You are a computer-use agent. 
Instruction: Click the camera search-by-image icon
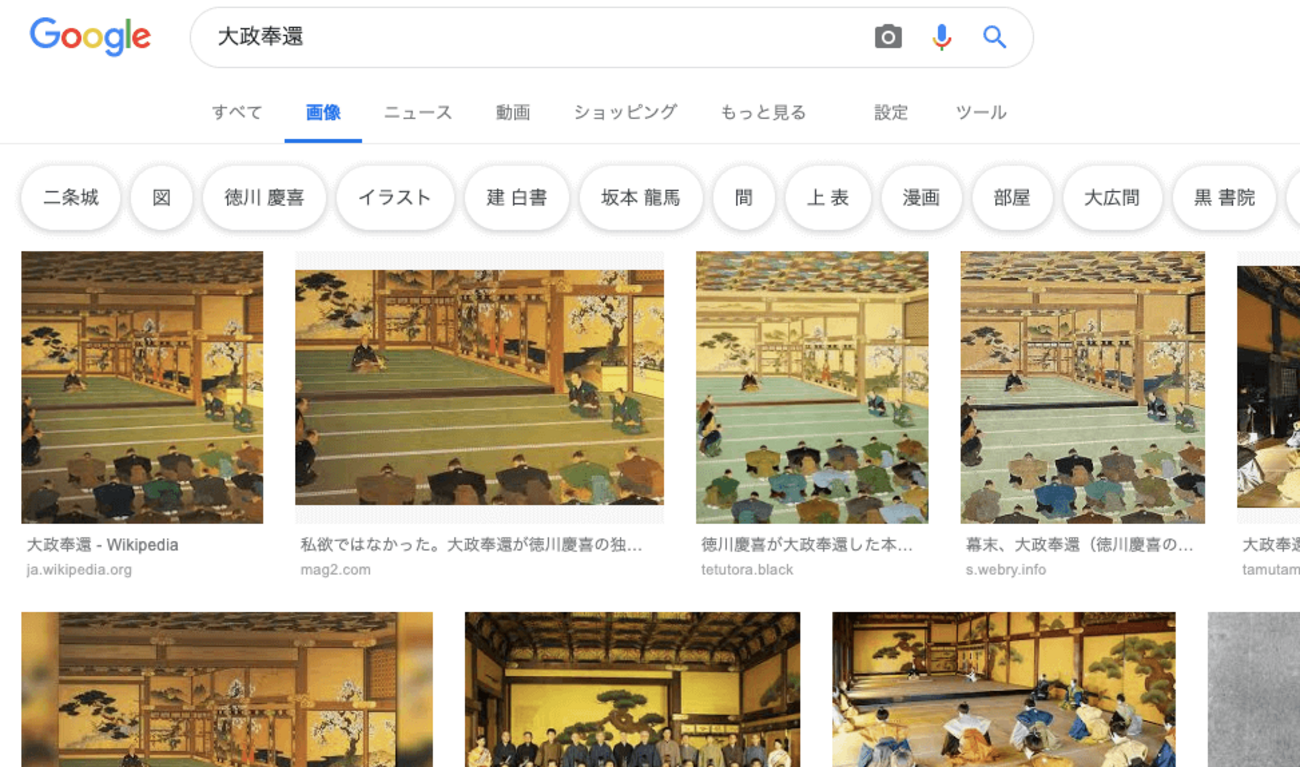point(888,38)
